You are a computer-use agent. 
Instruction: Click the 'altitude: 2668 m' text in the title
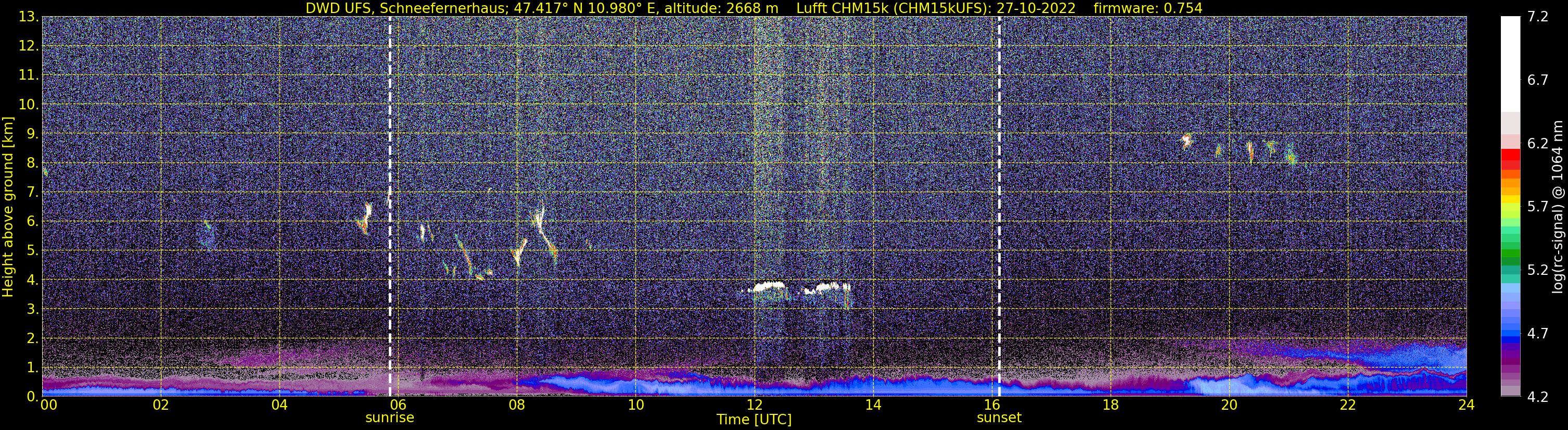(x=721, y=8)
